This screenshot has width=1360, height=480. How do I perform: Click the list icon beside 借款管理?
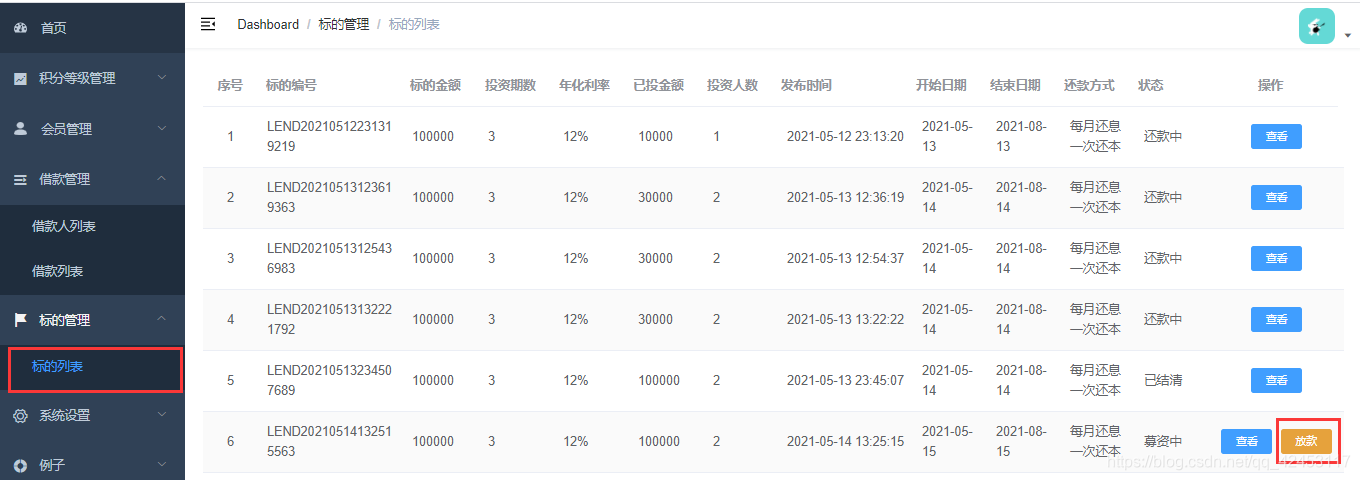[x=20, y=179]
